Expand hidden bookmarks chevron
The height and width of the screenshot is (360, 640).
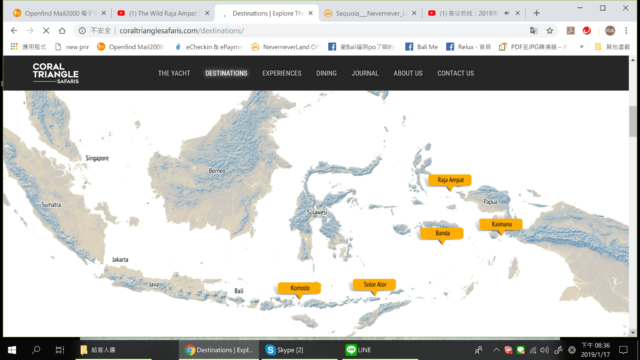[581, 47]
